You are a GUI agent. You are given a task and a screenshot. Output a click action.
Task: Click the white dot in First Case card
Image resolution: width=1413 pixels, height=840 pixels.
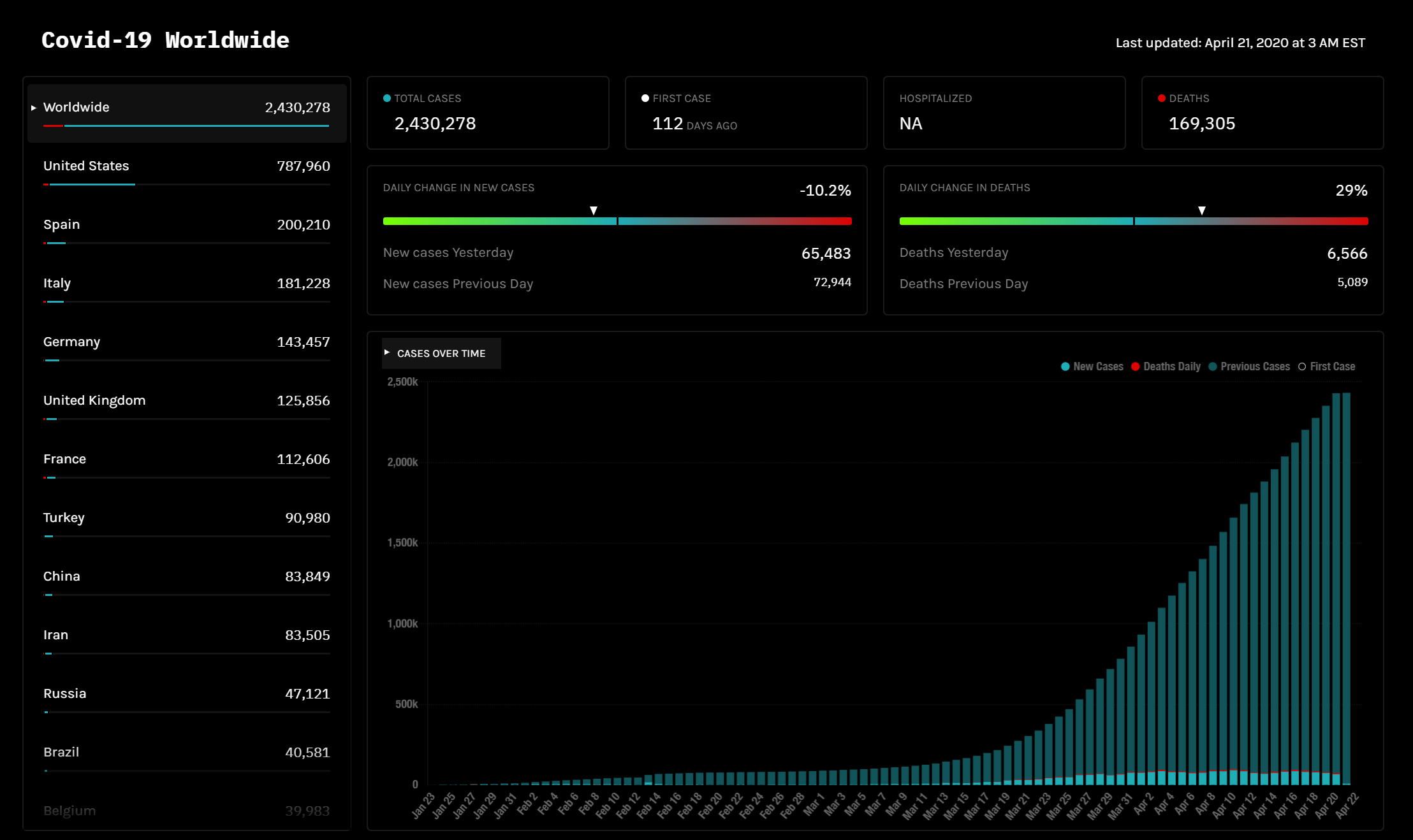click(645, 98)
